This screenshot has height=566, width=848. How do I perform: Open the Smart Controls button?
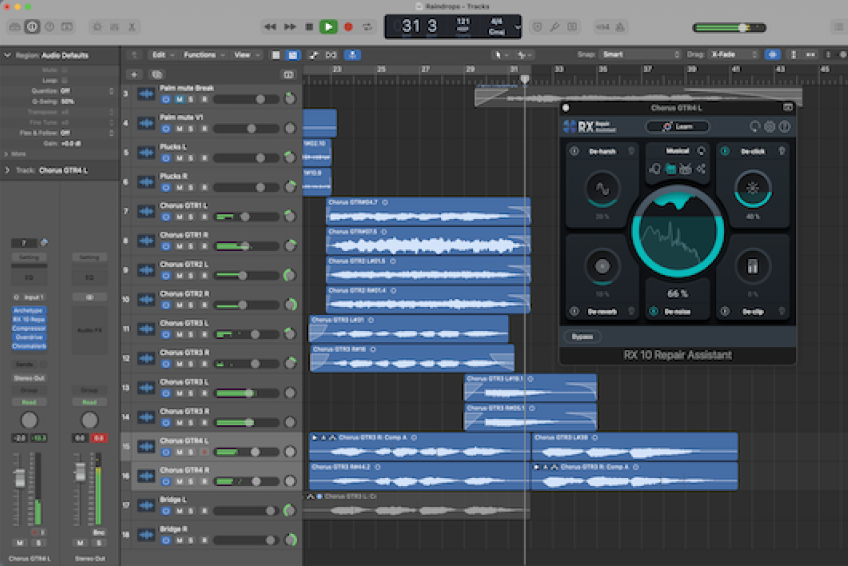coord(97,26)
